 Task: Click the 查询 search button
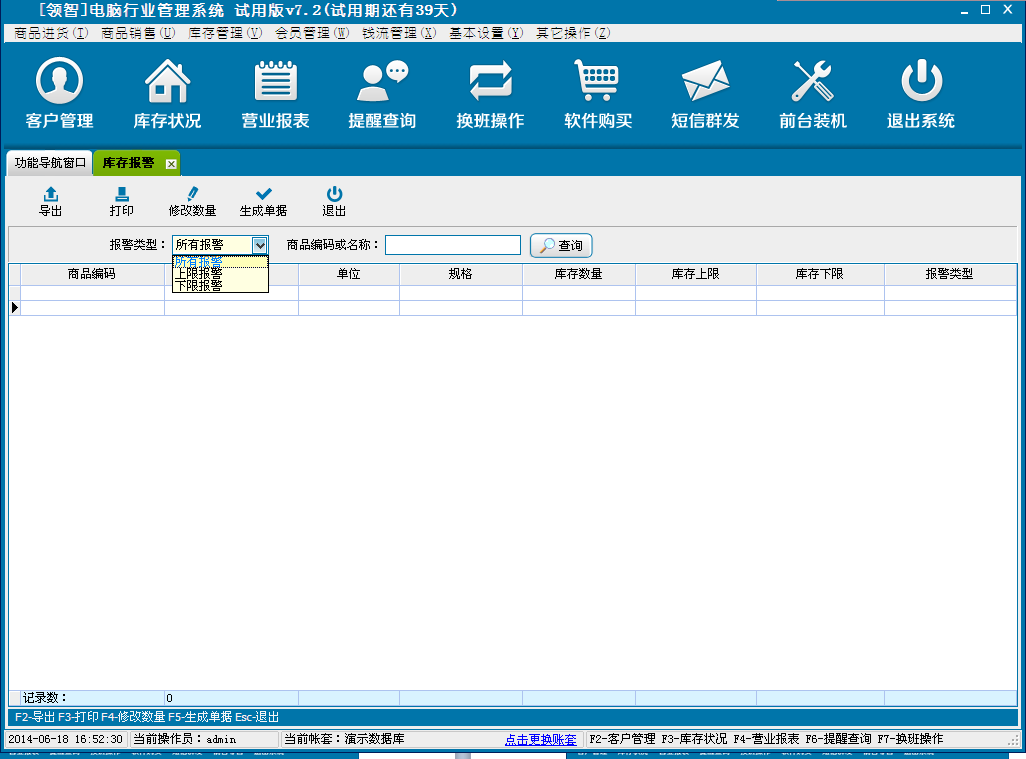click(x=561, y=246)
